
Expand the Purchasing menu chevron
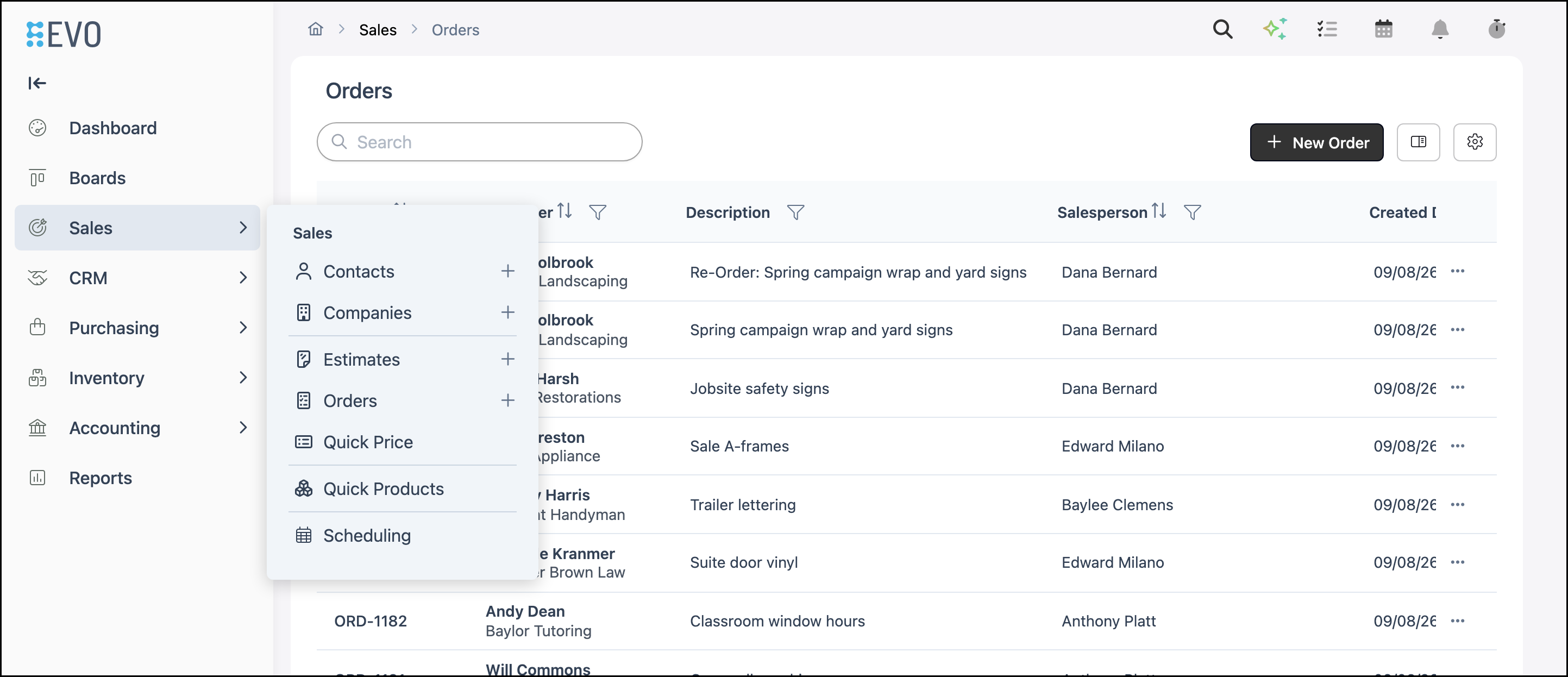tap(243, 328)
